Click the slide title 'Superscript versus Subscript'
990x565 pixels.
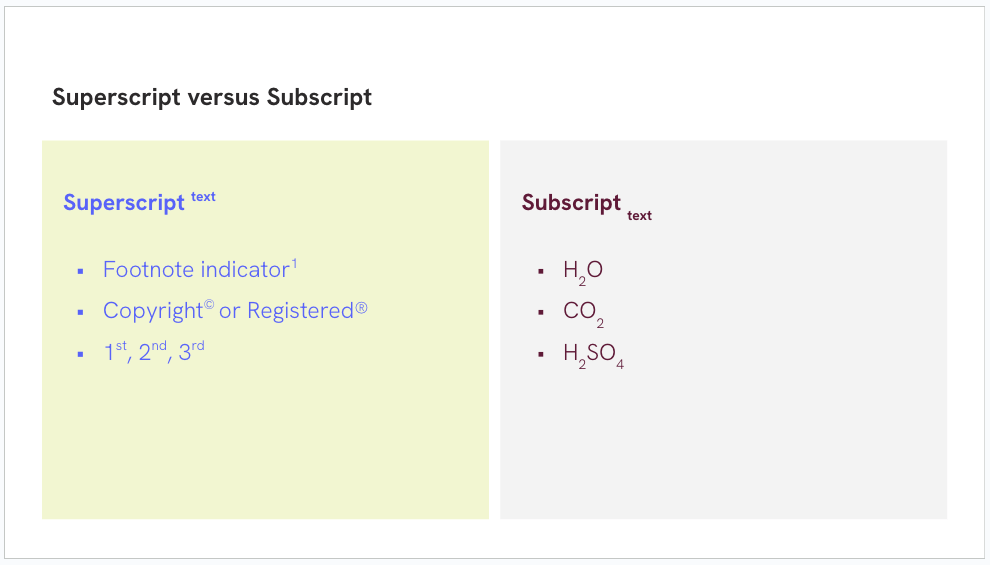212,98
